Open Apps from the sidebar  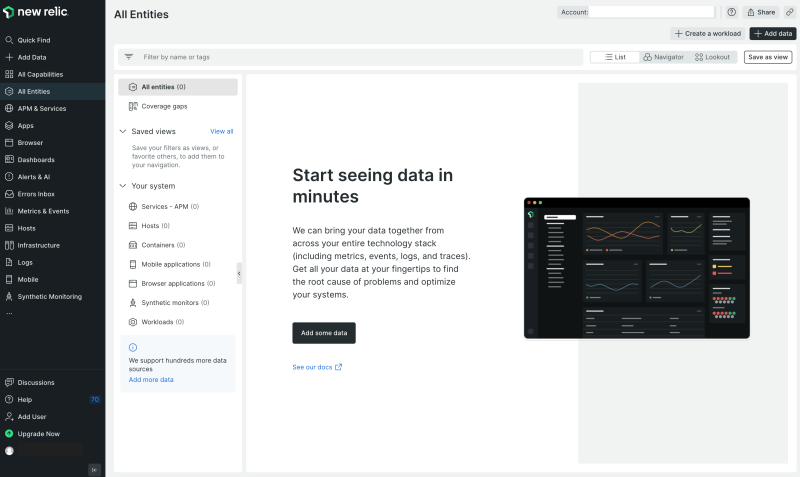pyautogui.click(x=26, y=125)
